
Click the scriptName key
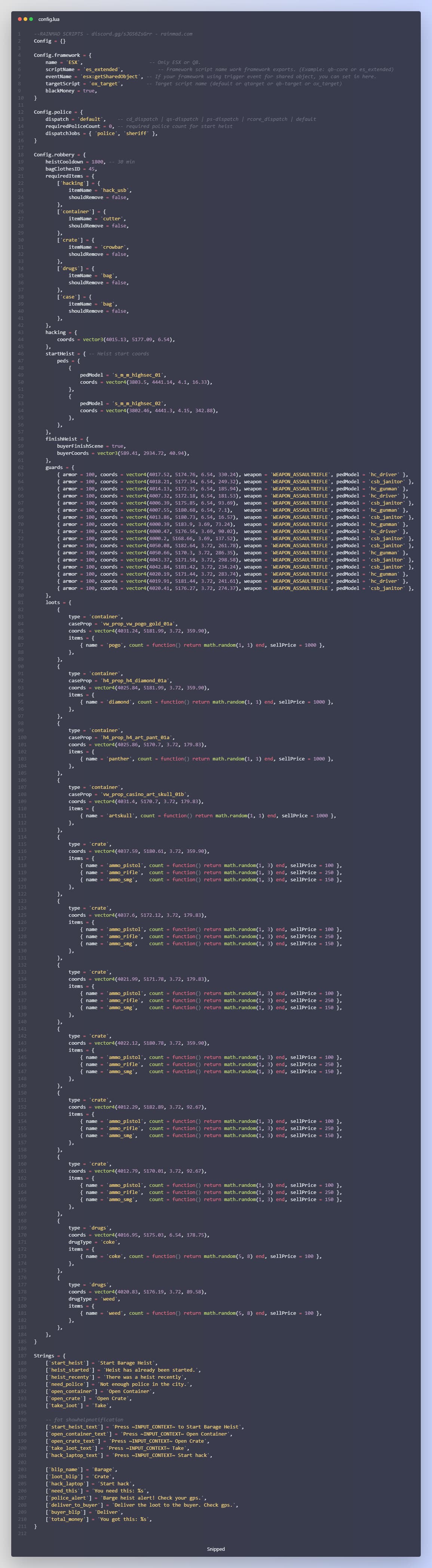[x=59, y=70]
